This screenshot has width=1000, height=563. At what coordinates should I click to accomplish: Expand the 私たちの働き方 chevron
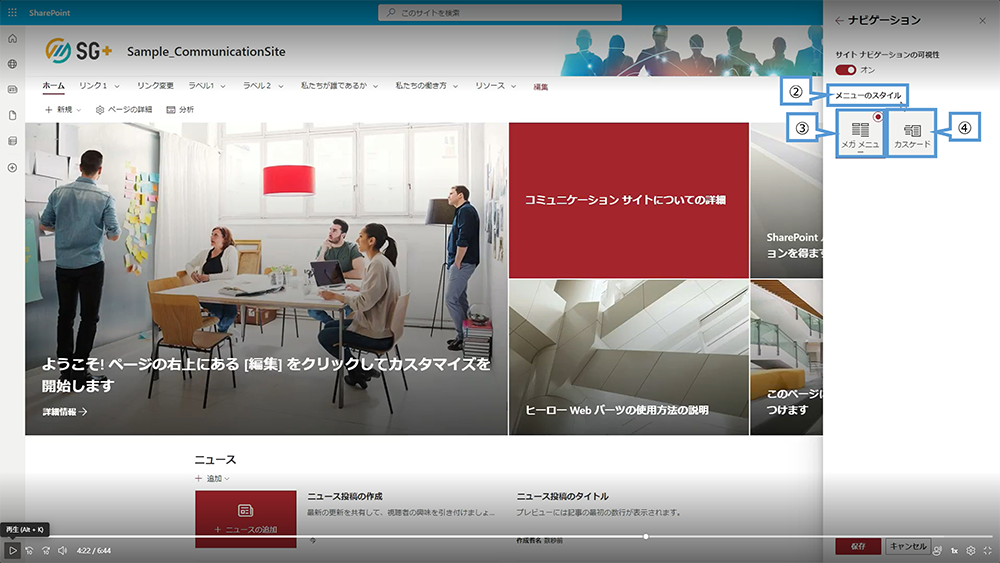455,86
